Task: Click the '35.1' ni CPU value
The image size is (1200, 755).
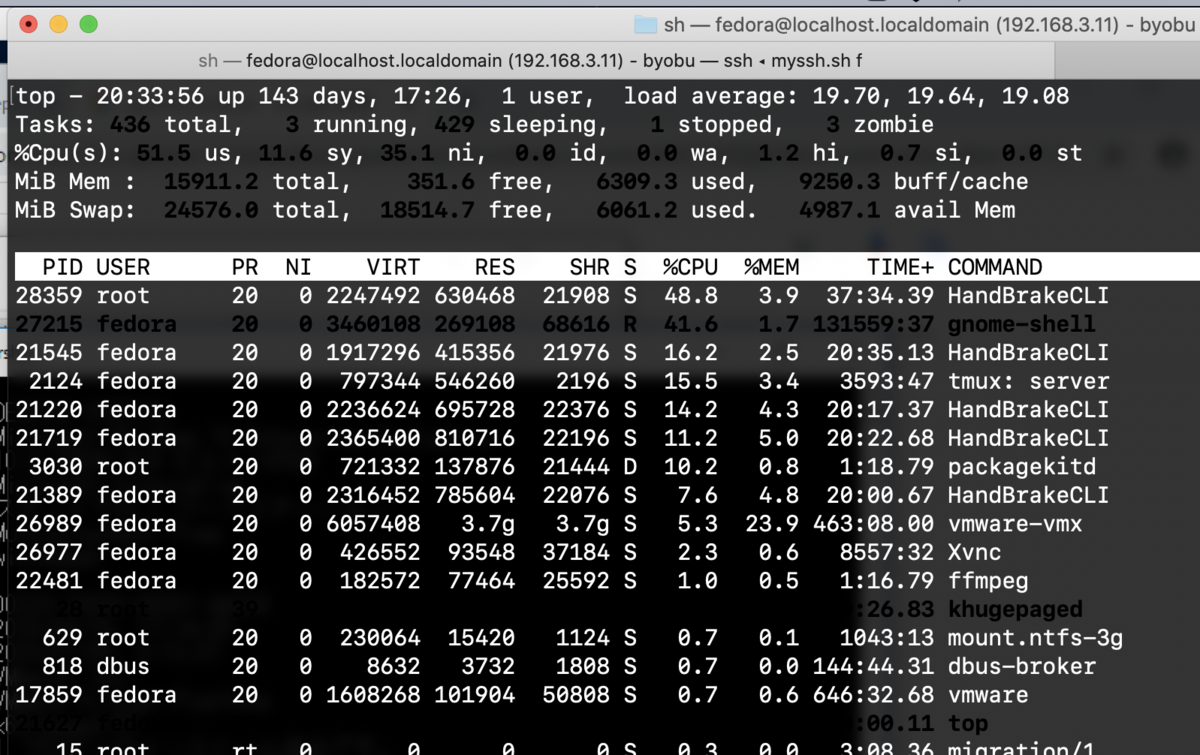Action: 408,153
